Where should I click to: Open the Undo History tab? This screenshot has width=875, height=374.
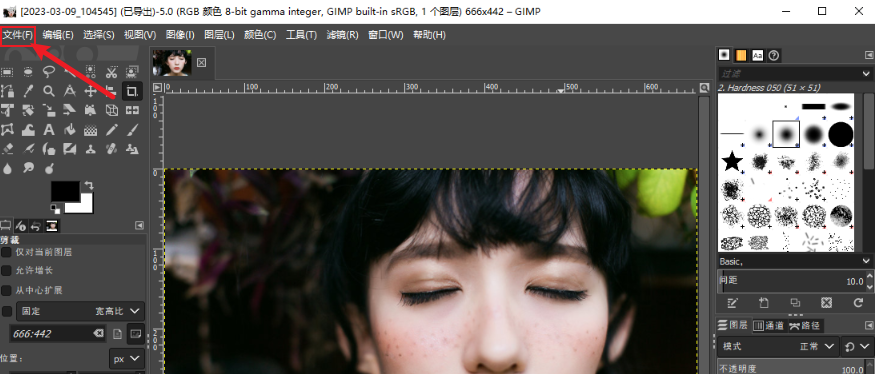tap(36, 226)
